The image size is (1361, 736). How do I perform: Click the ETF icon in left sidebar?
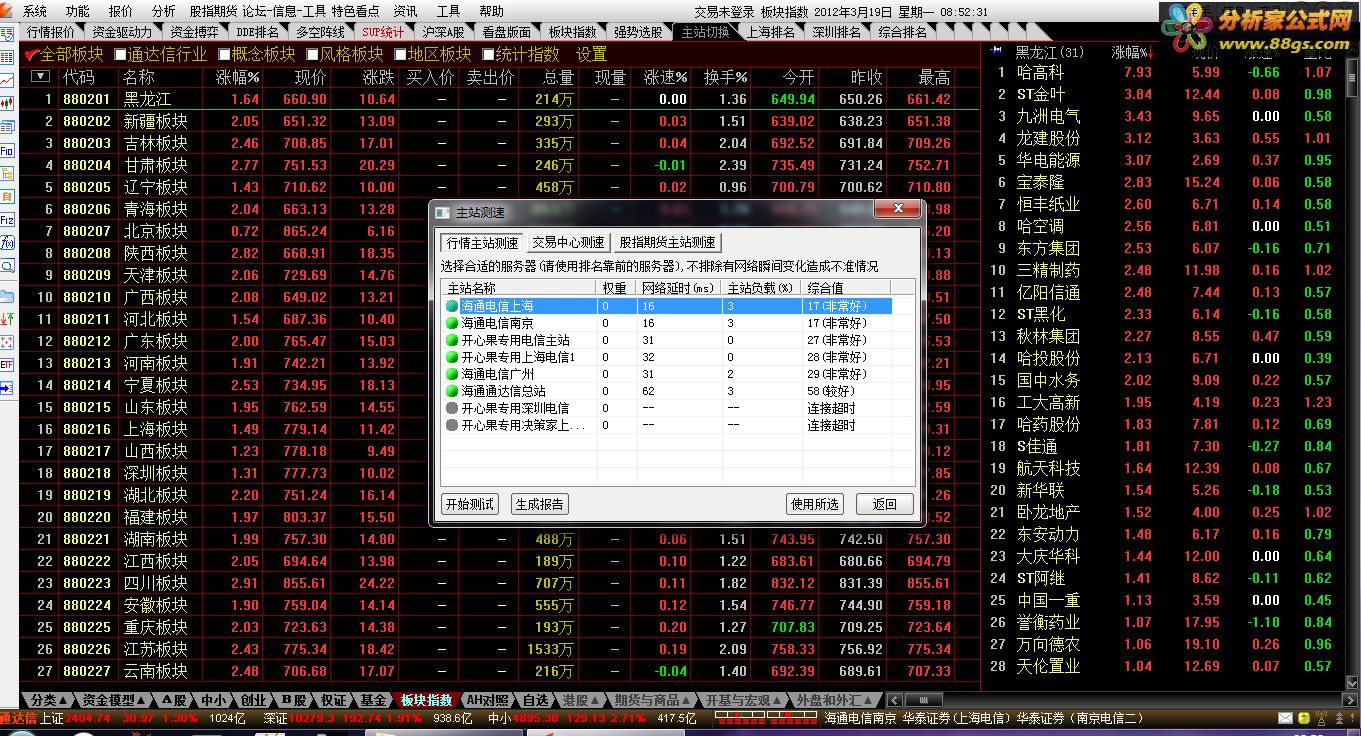[x=7, y=365]
